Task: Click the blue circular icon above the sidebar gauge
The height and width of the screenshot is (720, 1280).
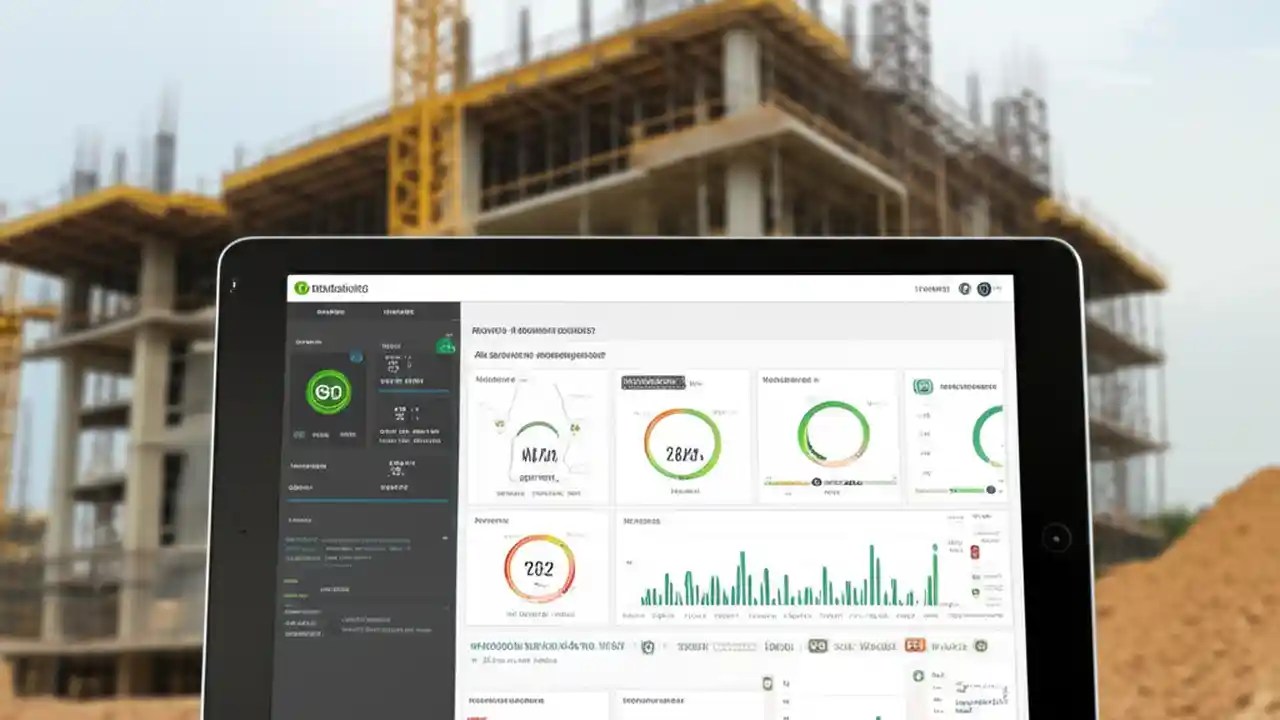Action: pos(356,358)
